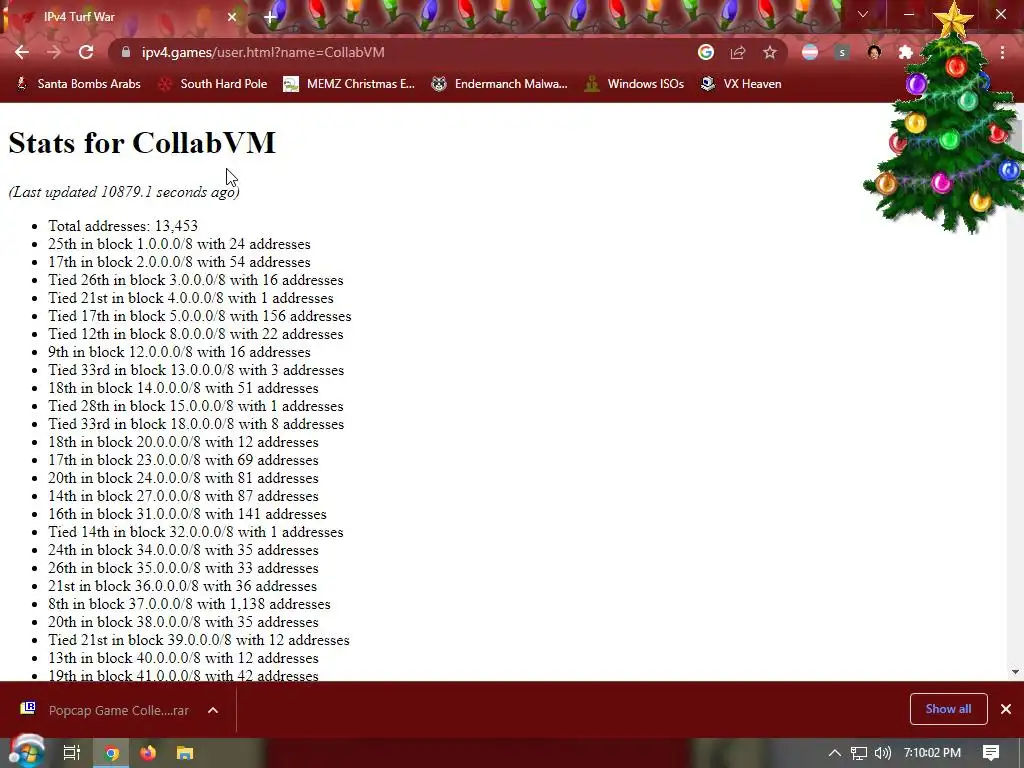Open volume control tray icon
Screen dimensions: 1024x768
click(x=882, y=753)
